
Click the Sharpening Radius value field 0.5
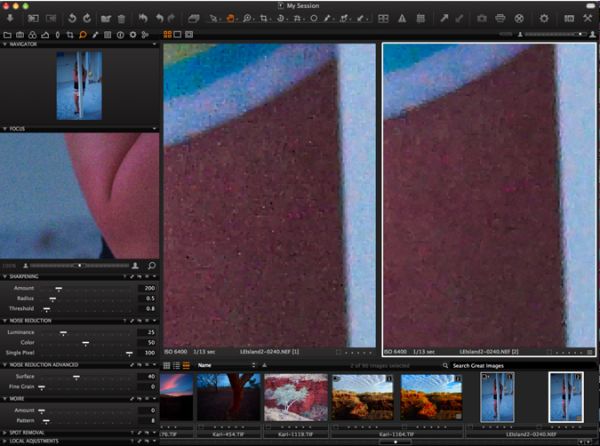tap(147, 298)
